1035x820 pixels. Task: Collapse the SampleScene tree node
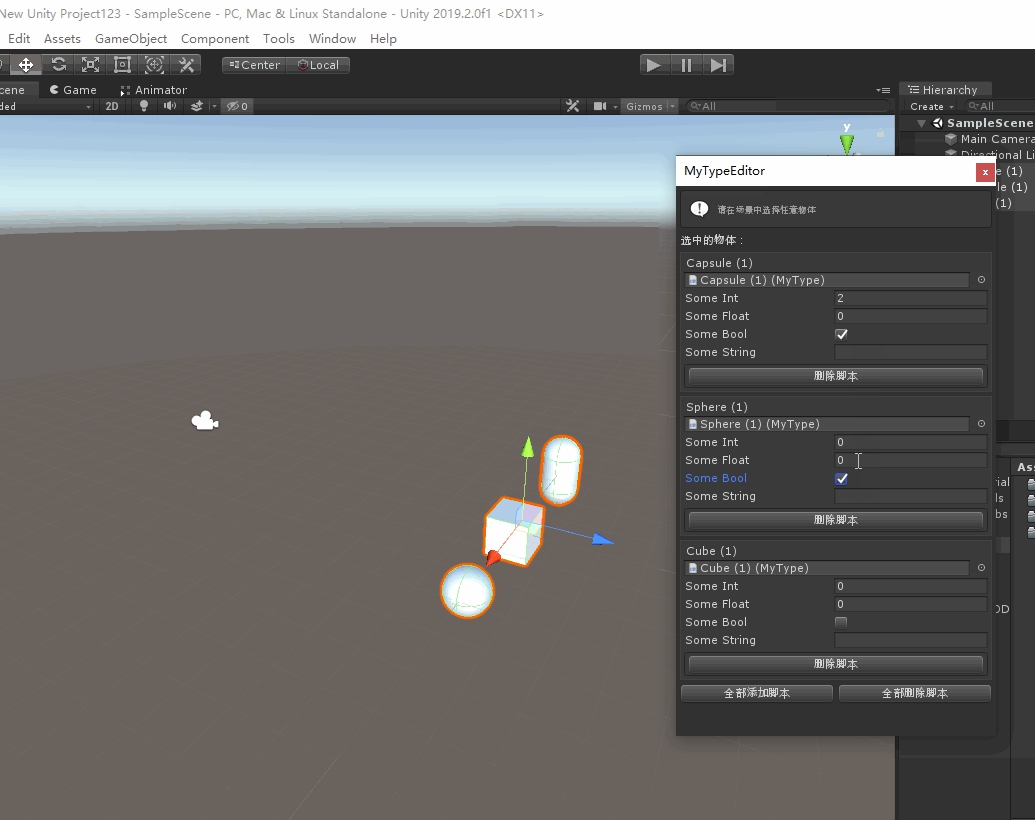pos(921,123)
